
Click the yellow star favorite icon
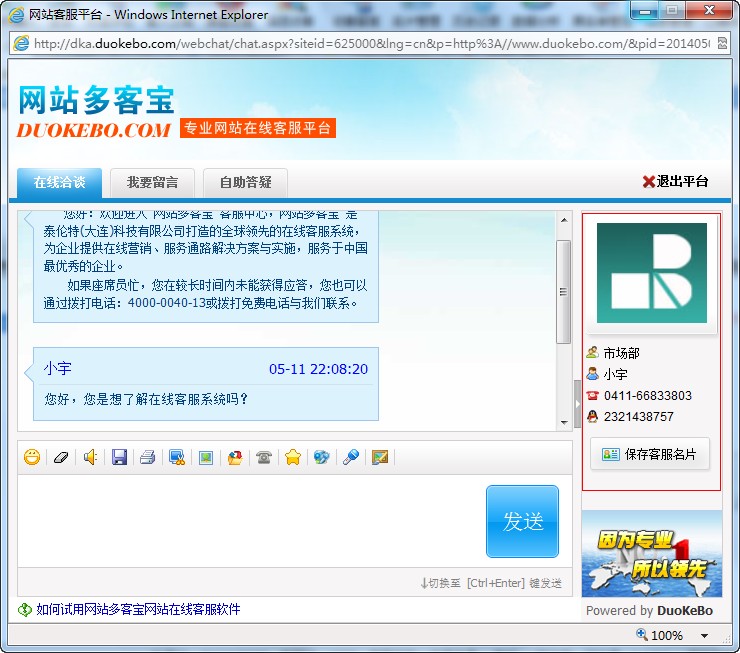click(293, 457)
